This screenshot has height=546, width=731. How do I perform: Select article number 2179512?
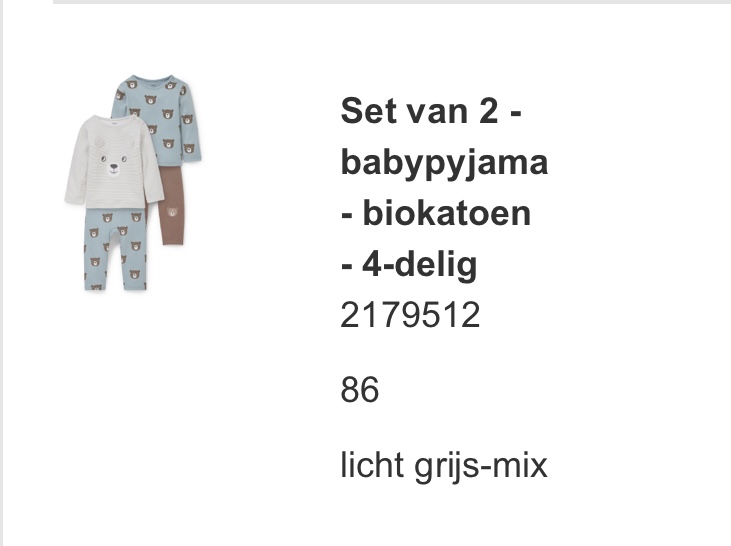(410, 316)
